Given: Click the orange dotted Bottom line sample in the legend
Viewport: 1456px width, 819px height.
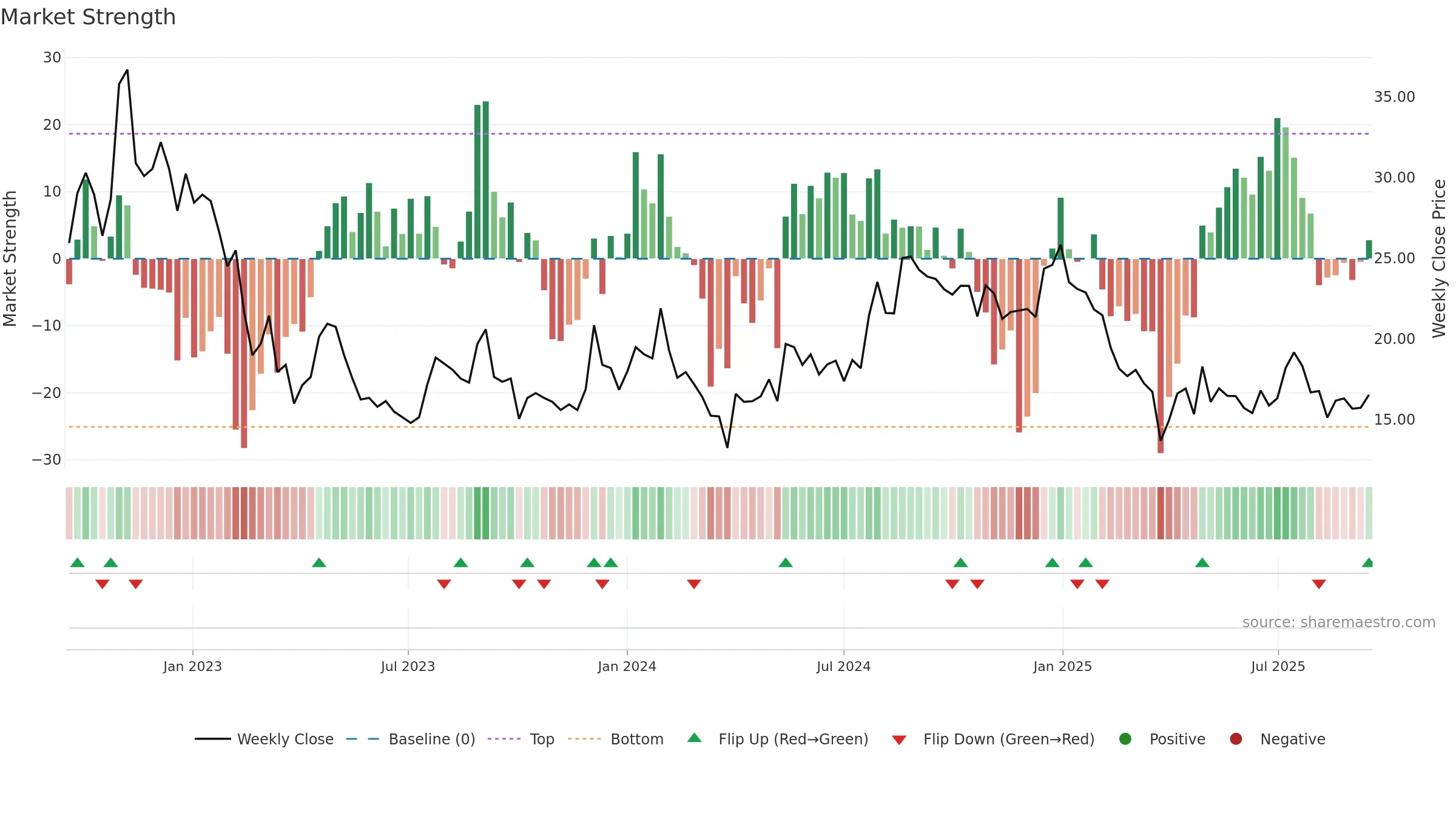Looking at the screenshot, I should pyautogui.click(x=585, y=739).
